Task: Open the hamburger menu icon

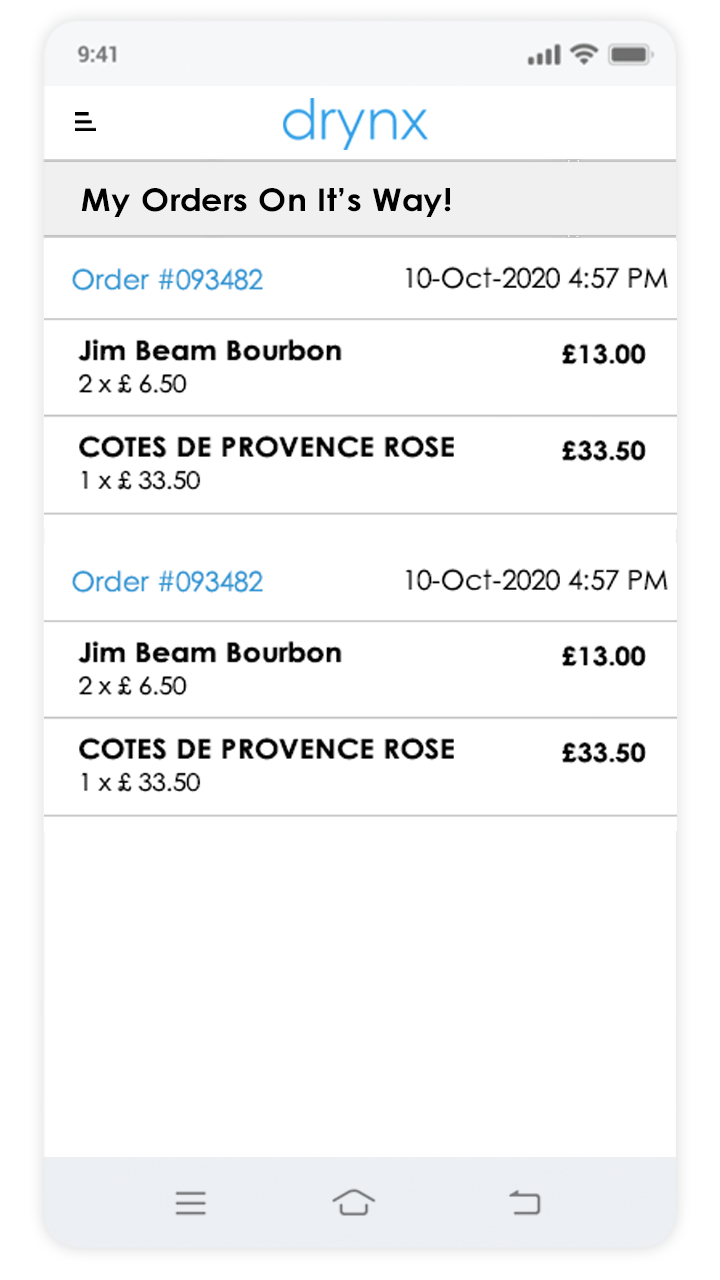Action: [85, 122]
